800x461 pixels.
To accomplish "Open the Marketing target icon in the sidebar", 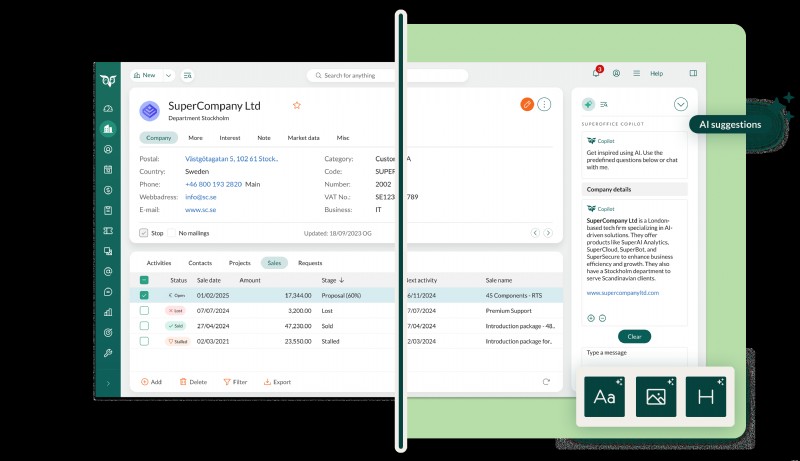I will (108, 332).
